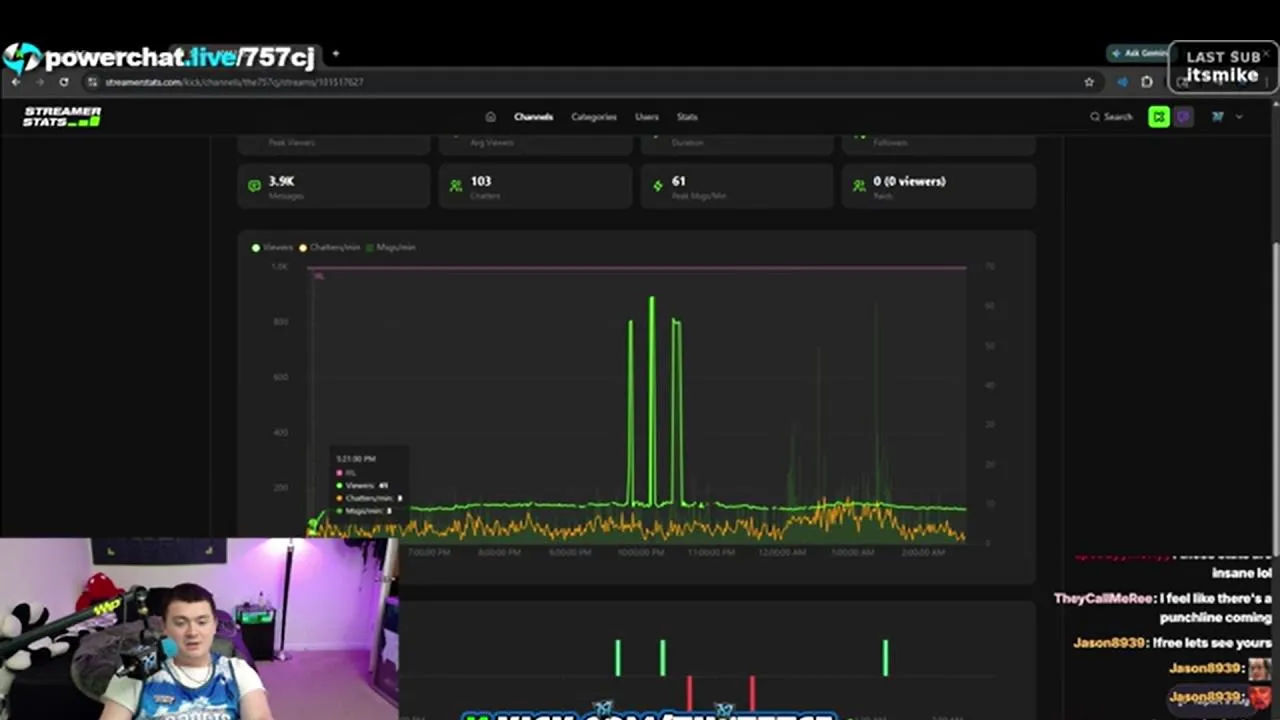The image size is (1280, 720).
Task: Select the purple Twitch platform icon
Action: tap(1184, 117)
